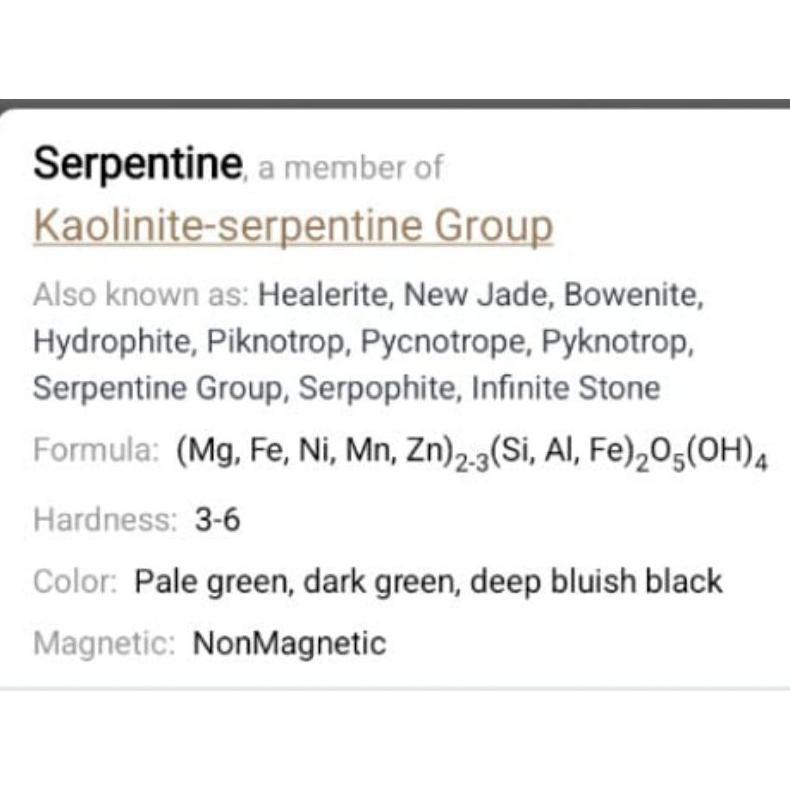Click the Magnetic field label
Screen dimensions: 790x790
pyautogui.click(x=104, y=644)
